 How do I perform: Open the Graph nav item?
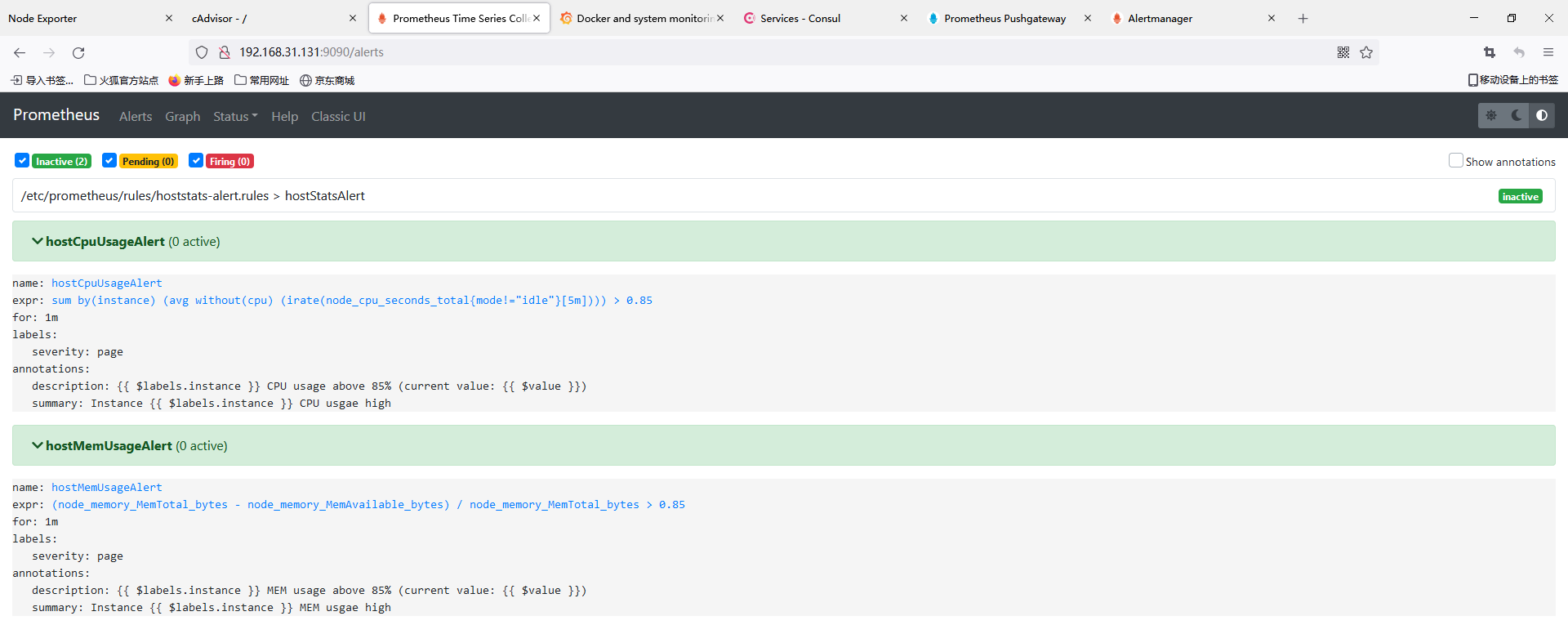(183, 116)
